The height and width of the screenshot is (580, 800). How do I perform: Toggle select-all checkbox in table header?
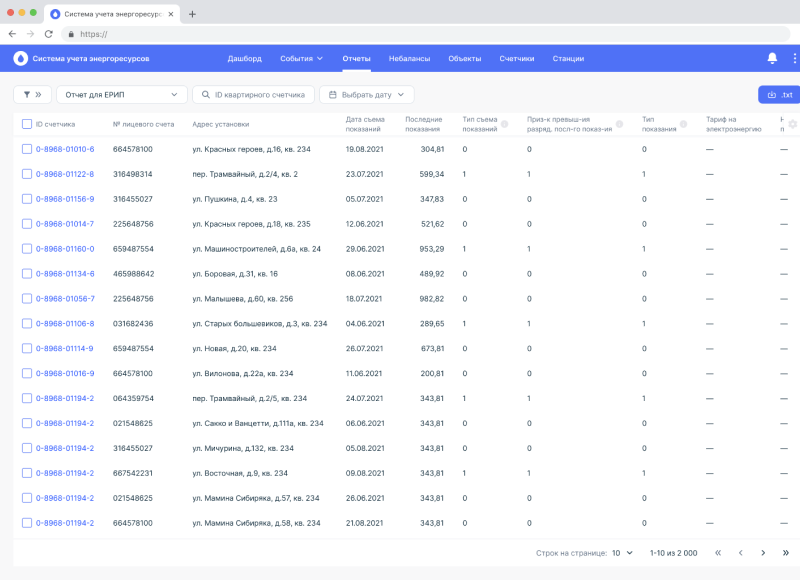27,124
